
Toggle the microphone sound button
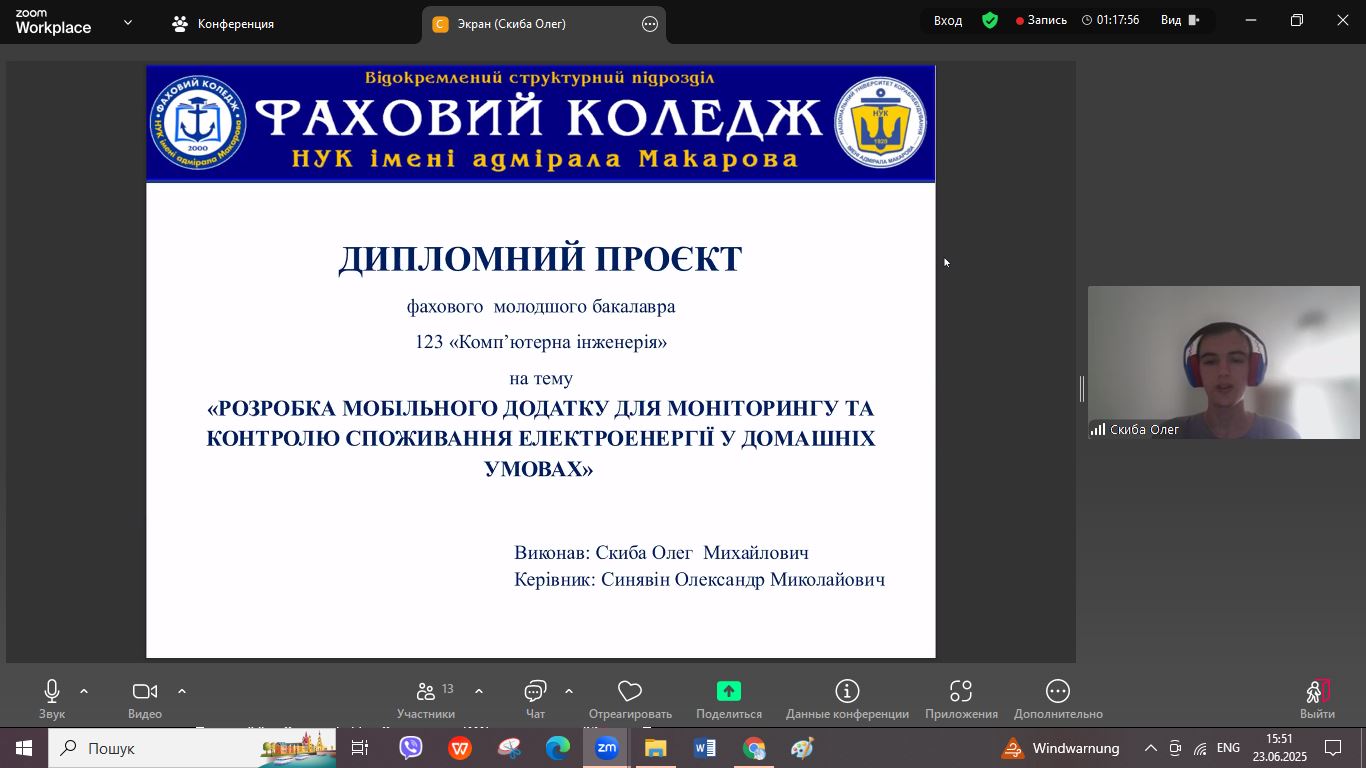[52, 691]
